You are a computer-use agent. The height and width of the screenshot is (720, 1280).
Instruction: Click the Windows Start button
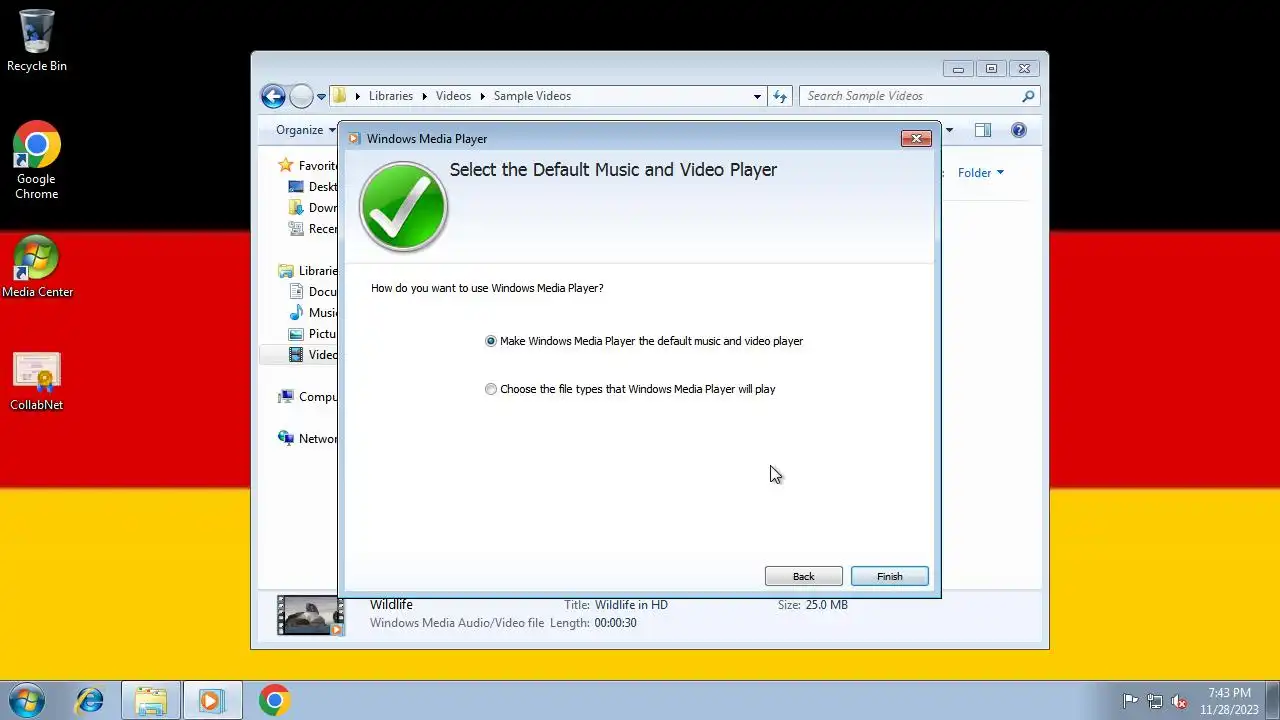tap(26, 700)
